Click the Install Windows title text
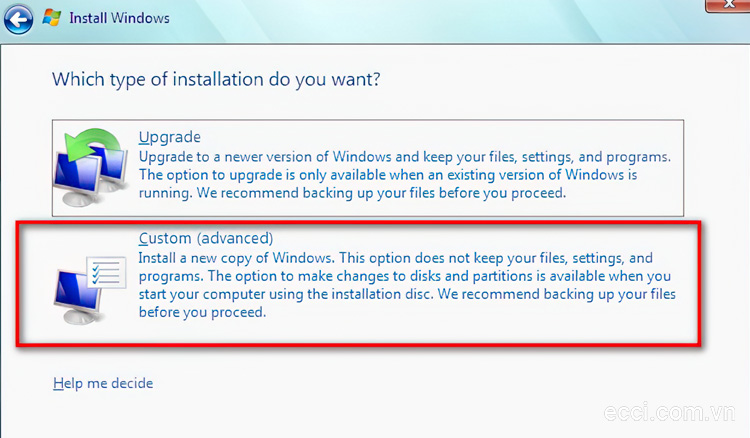This screenshot has width=750, height=438. click(x=119, y=18)
